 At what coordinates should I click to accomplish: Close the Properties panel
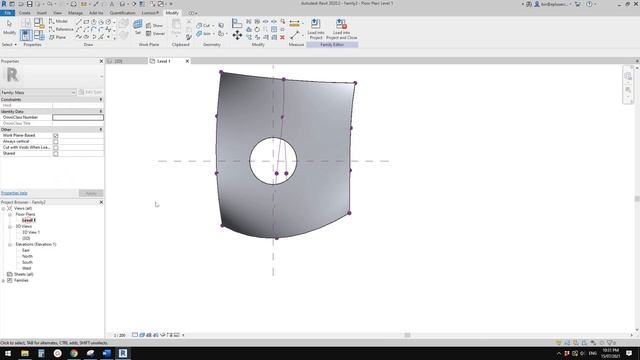click(x=101, y=61)
